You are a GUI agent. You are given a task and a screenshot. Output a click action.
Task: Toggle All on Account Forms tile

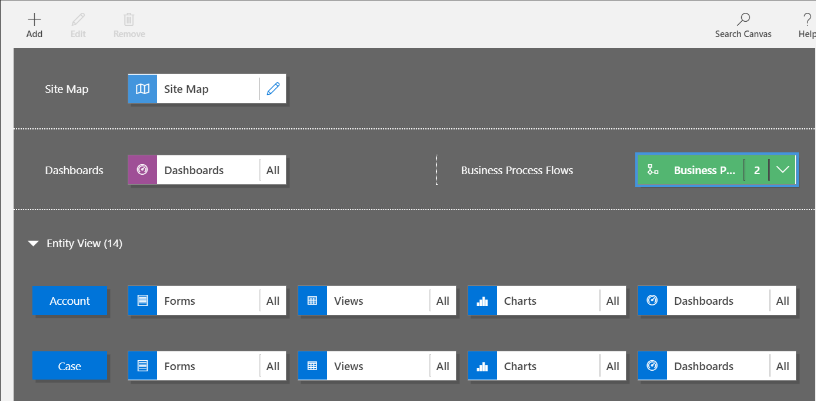[273, 301]
